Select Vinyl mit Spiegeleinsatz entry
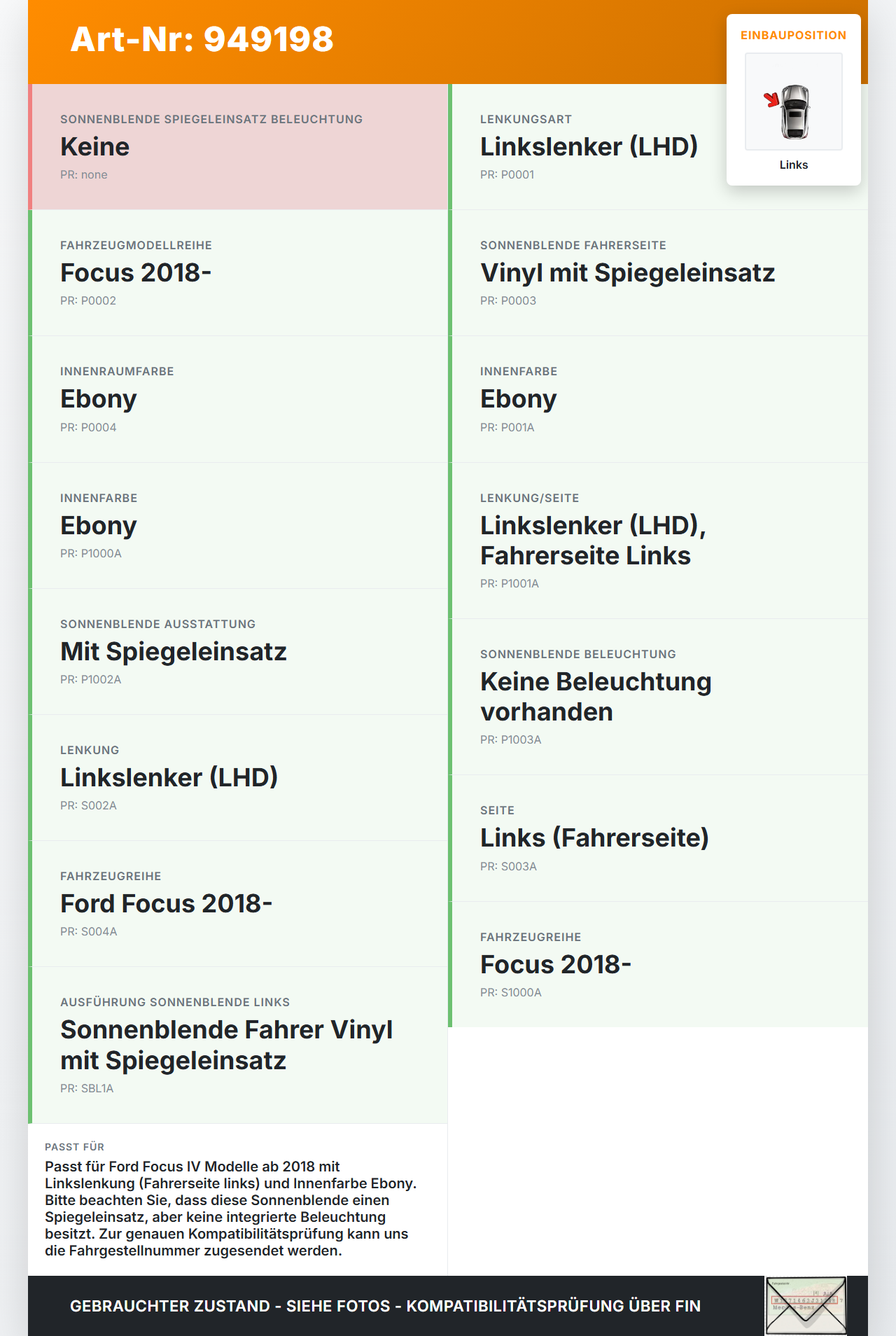 658,273
